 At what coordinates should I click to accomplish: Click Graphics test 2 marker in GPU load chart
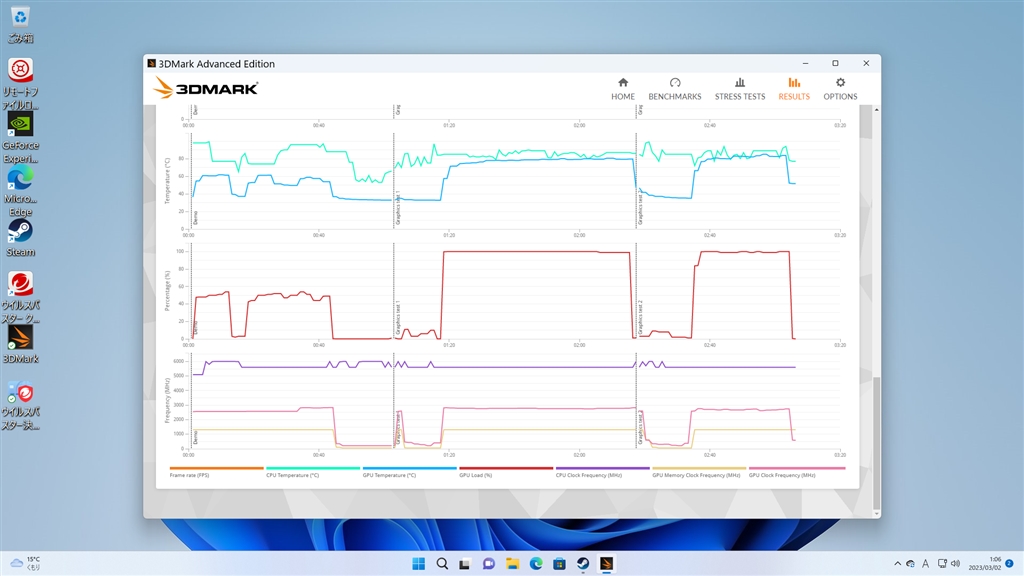[640, 317]
